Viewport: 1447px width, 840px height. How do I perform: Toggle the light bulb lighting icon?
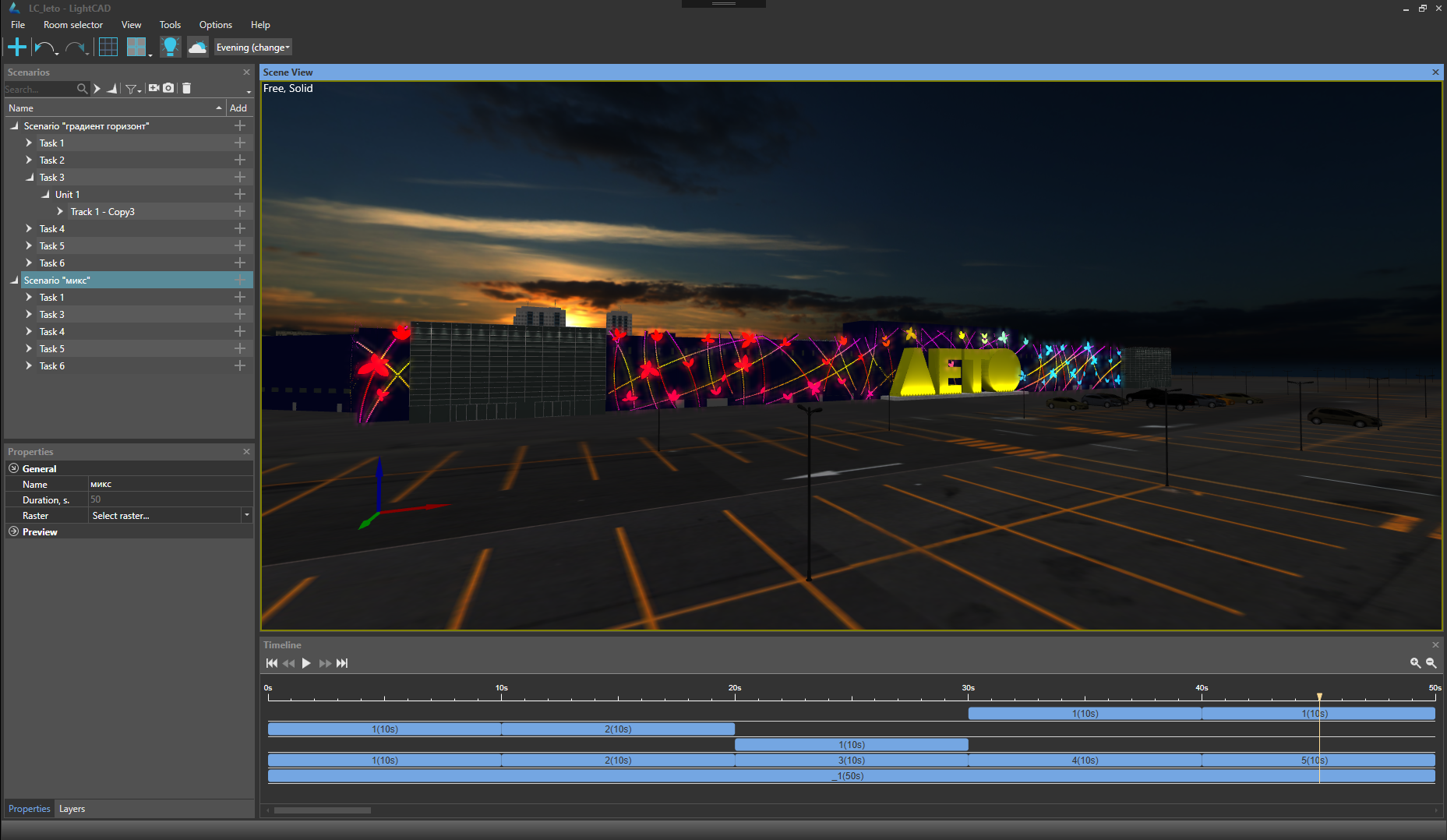tap(170, 48)
